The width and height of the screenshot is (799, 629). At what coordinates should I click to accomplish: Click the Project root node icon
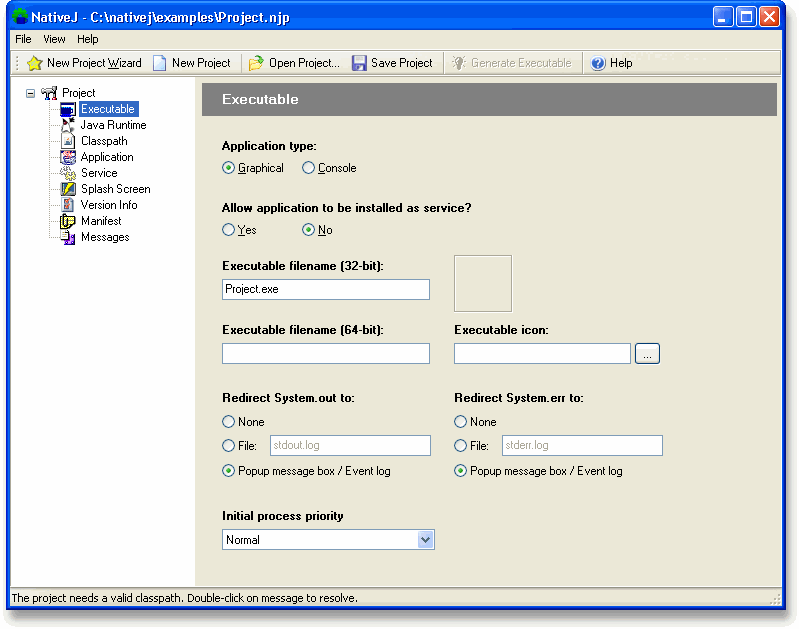(x=49, y=93)
